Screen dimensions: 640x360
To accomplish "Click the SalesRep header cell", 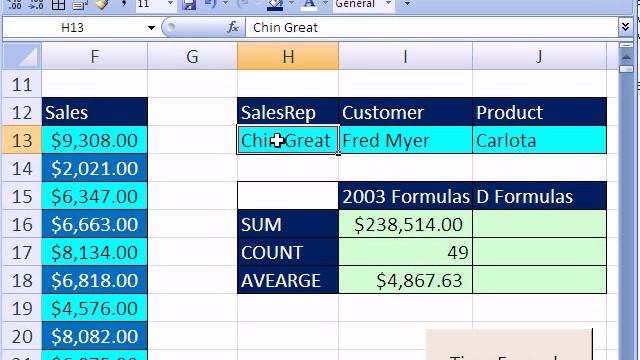I will 288,112.
